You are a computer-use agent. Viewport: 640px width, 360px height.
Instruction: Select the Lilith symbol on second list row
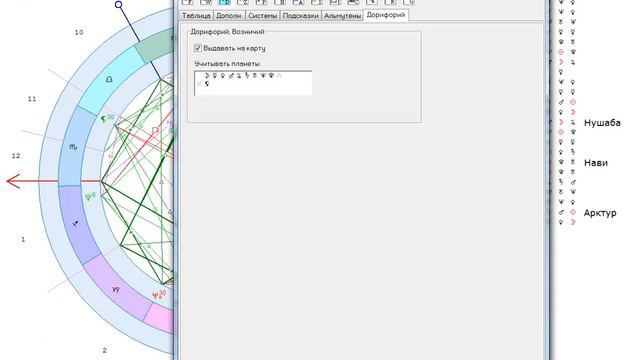[207, 83]
